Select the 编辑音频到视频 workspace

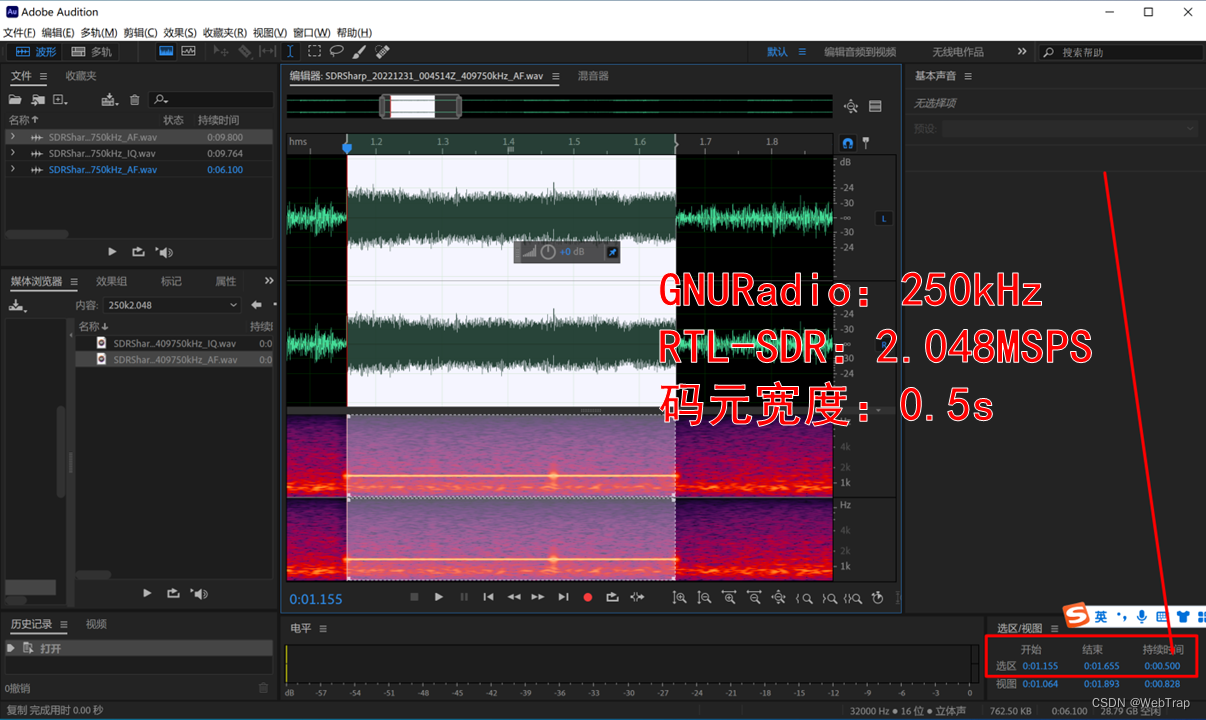[x=860, y=52]
